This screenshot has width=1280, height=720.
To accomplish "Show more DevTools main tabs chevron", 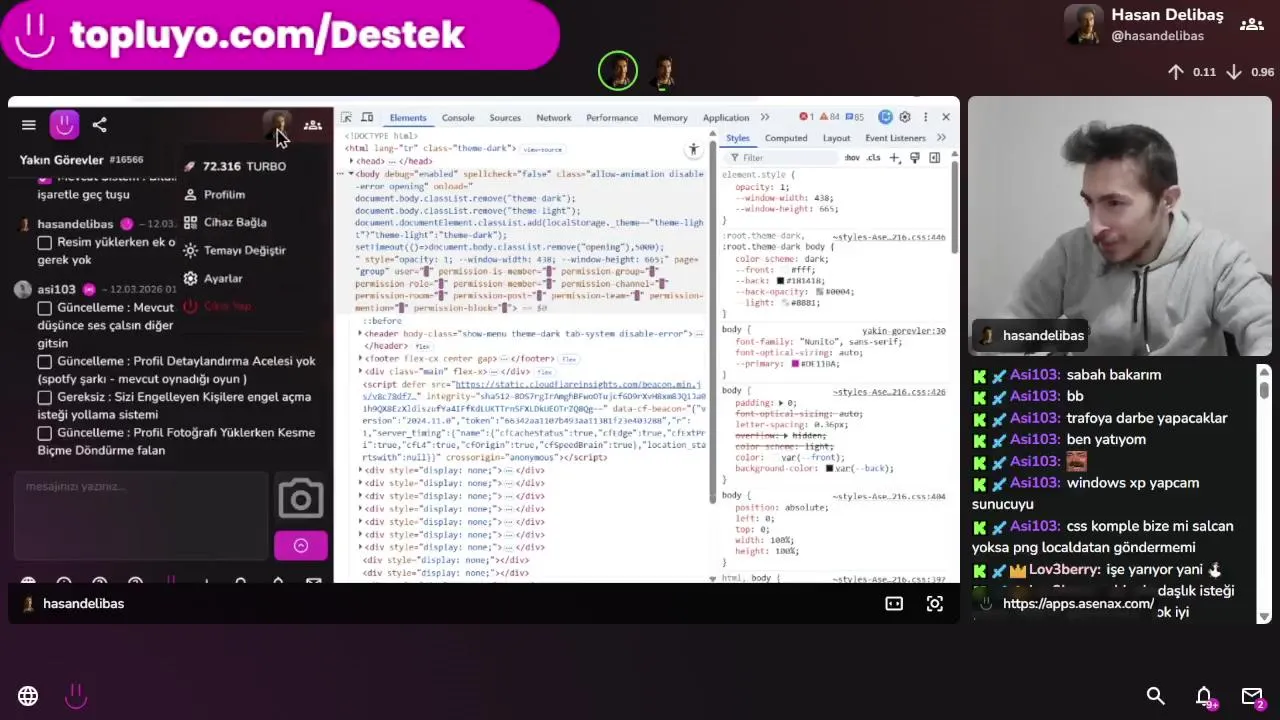I will coord(765,117).
